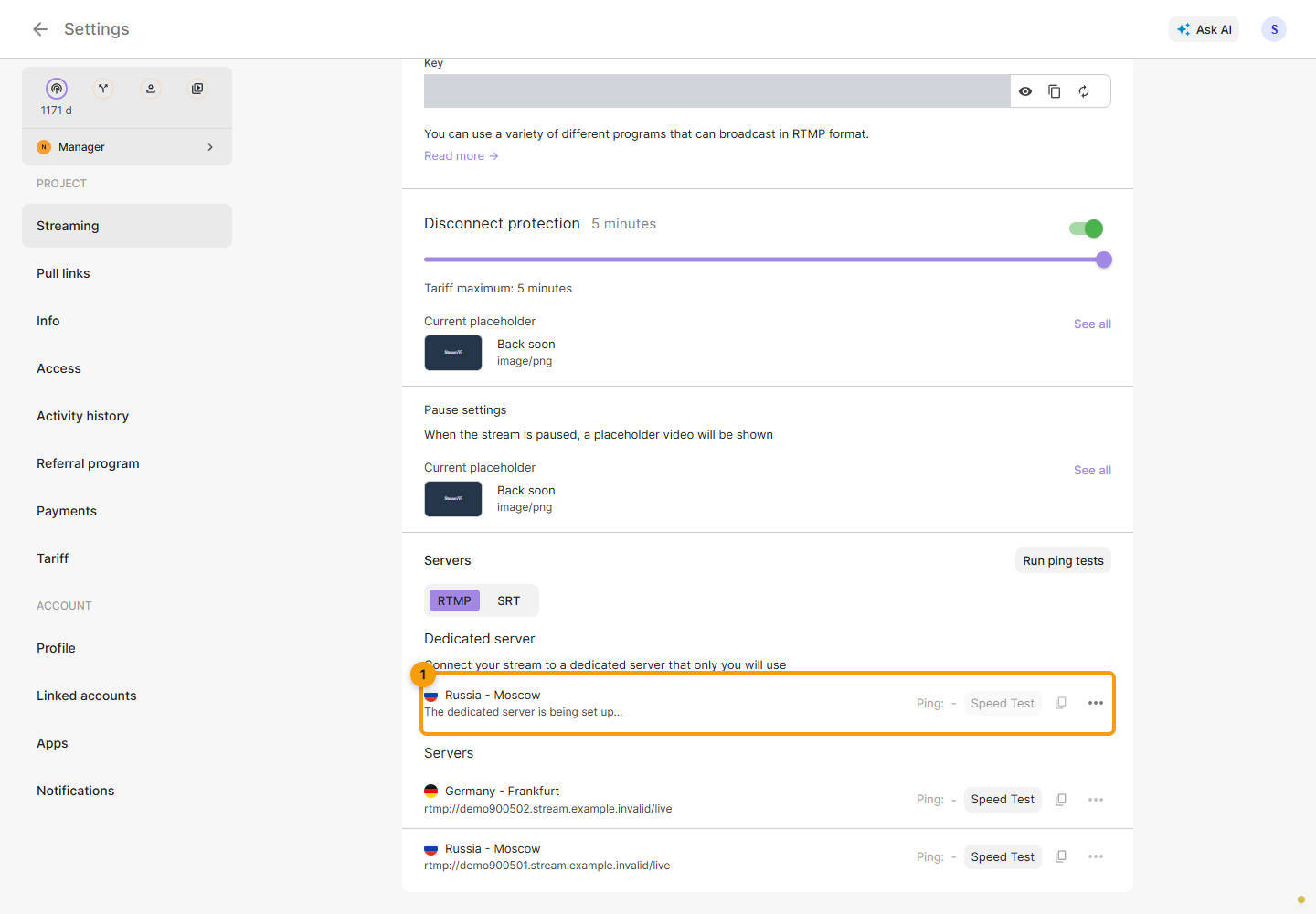
Task: Open Notifications settings
Action: pyautogui.click(x=127, y=791)
